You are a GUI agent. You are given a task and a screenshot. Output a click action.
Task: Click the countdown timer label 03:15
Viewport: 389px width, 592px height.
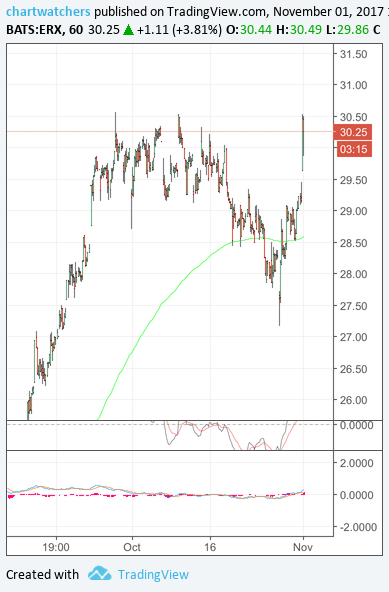point(353,149)
